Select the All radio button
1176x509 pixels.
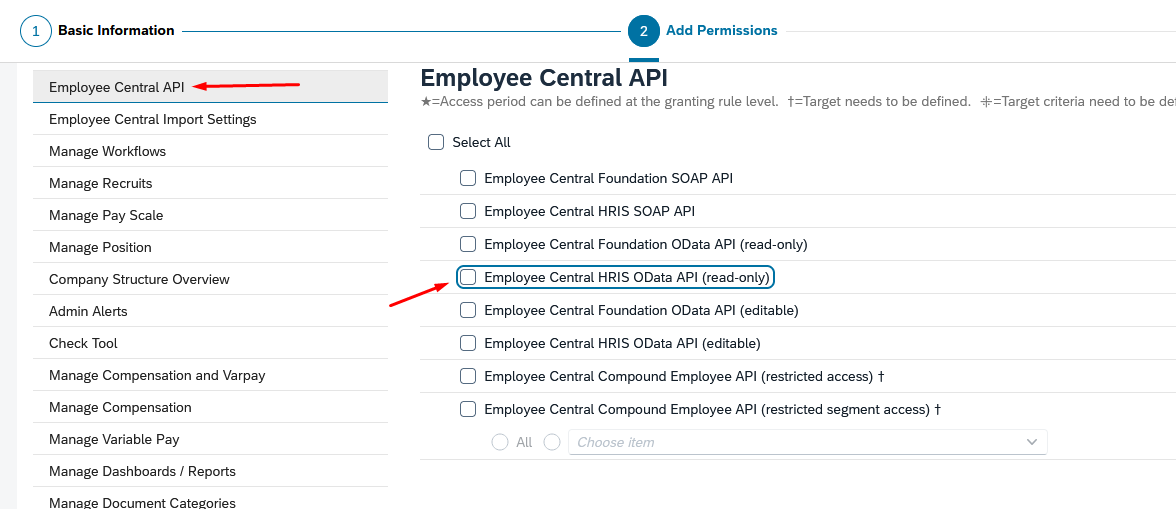pos(500,442)
